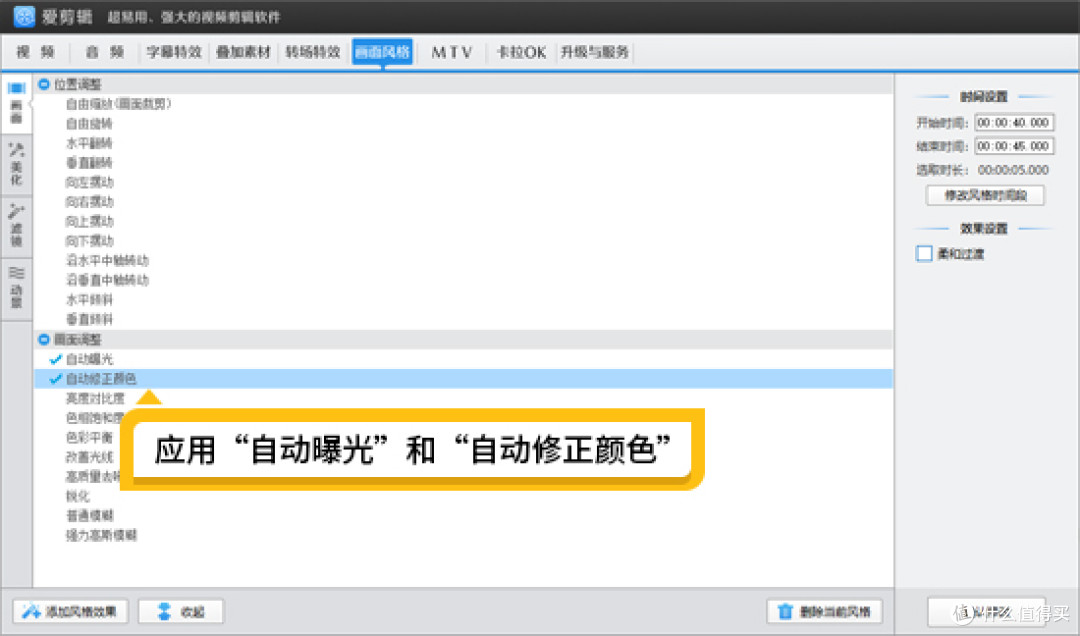The width and height of the screenshot is (1080, 636).
Task: Select the 色彩平衡 style
Action: pyautogui.click(x=90, y=438)
